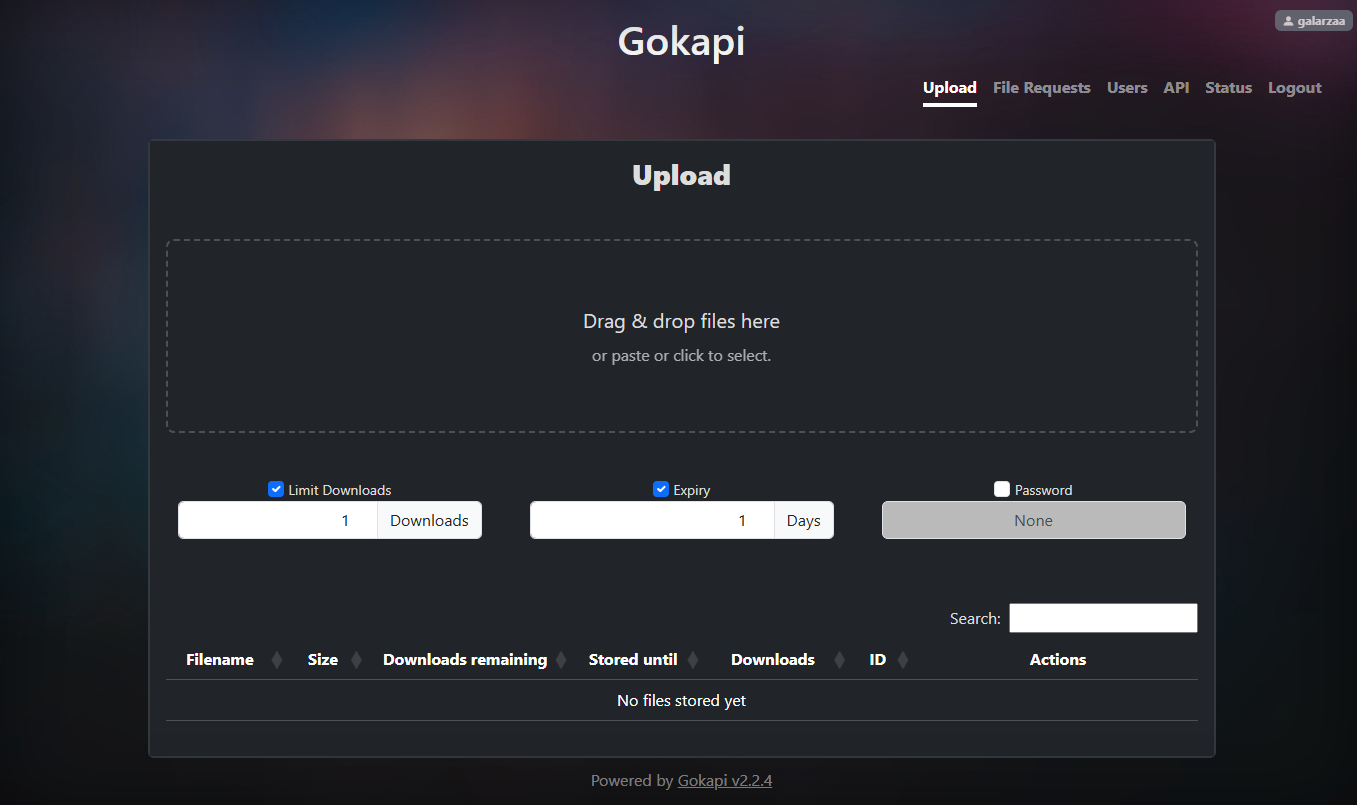
Task: Open the Gokapi v2.2.4 footer link
Action: (725, 781)
